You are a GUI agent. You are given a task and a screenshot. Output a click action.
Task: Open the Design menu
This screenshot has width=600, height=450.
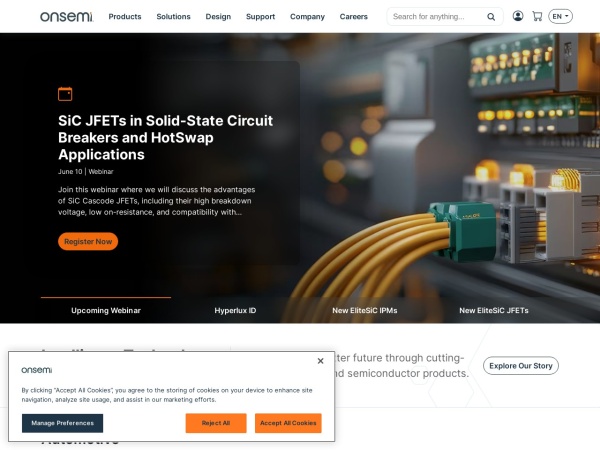click(218, 16)
